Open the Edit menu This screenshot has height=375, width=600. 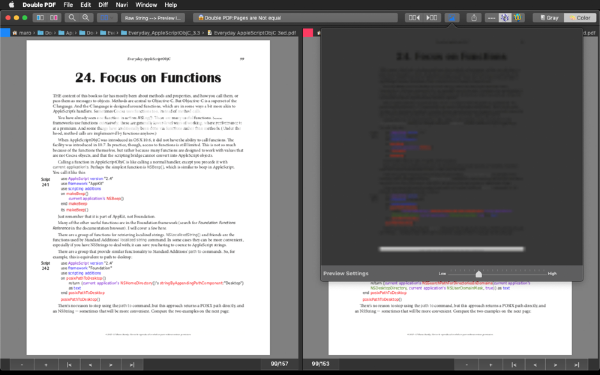pos(86,5)
